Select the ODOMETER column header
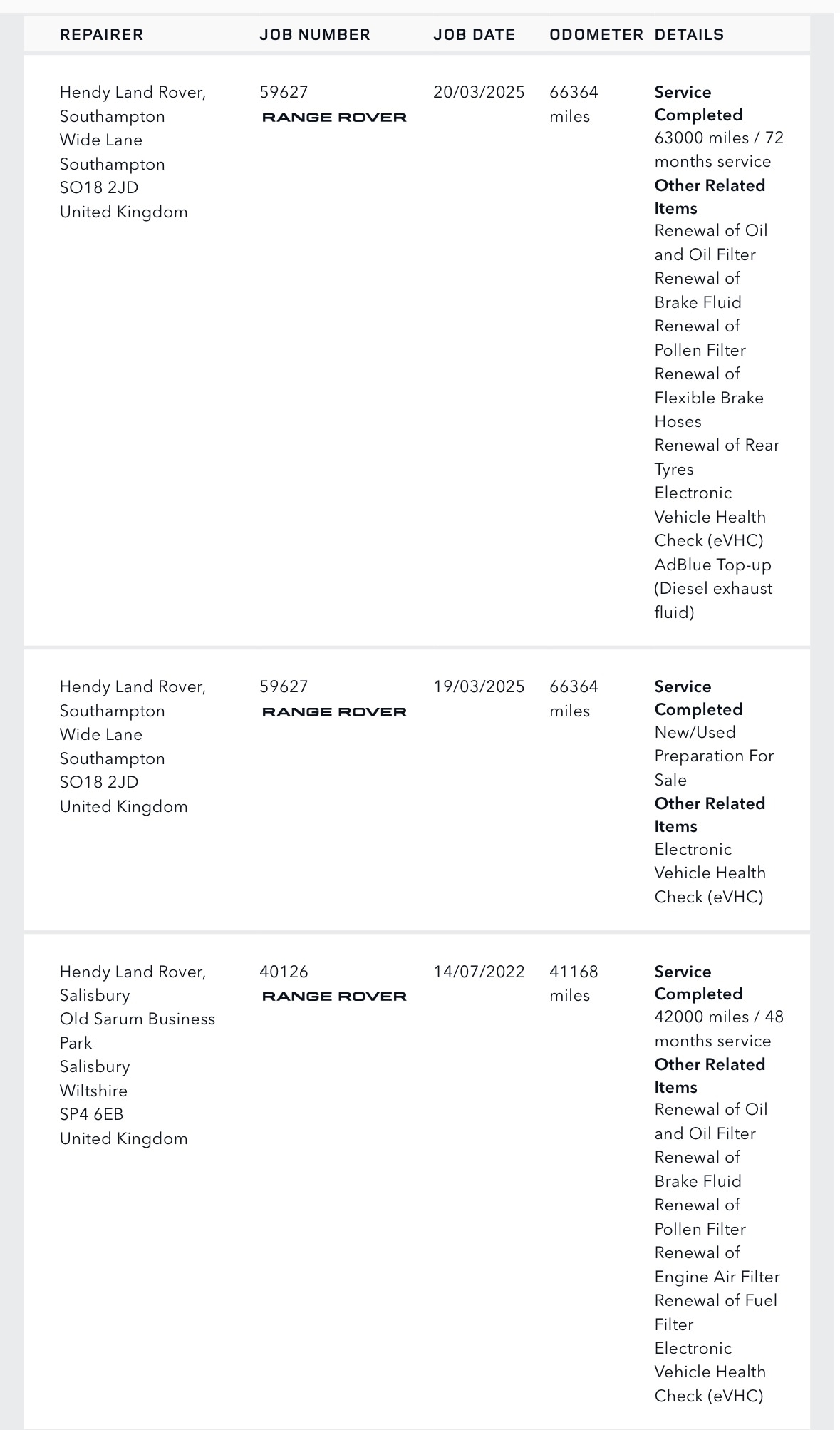The width and height of the screenshot is (840, 1430). 596,34
